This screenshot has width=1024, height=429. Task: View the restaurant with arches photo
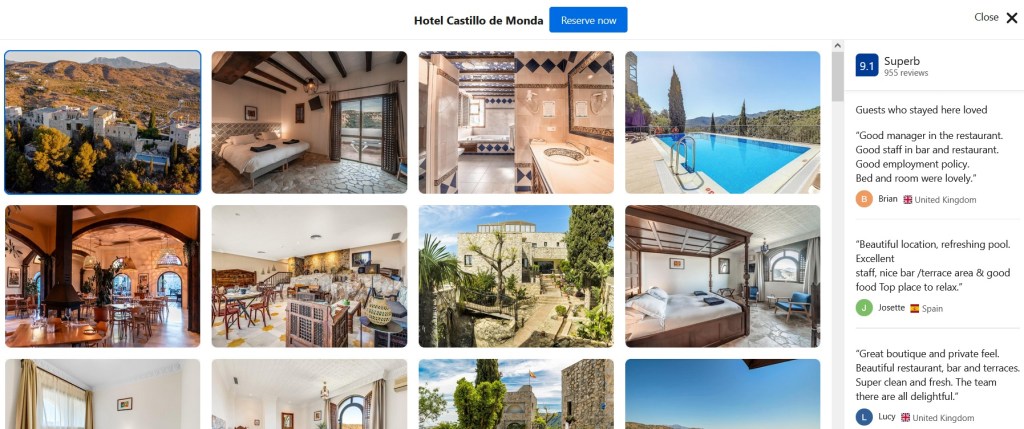point(103,276)
